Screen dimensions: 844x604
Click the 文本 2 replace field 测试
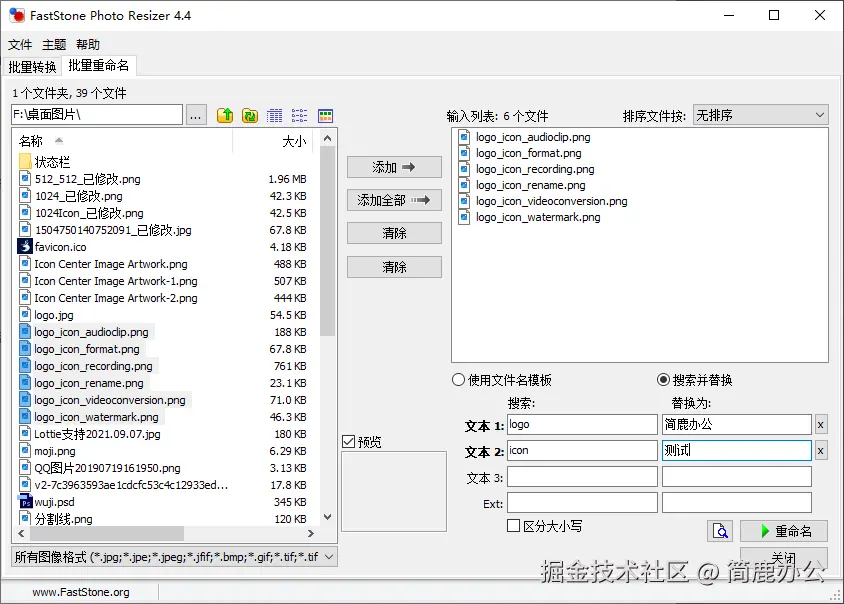coord(736,451)
